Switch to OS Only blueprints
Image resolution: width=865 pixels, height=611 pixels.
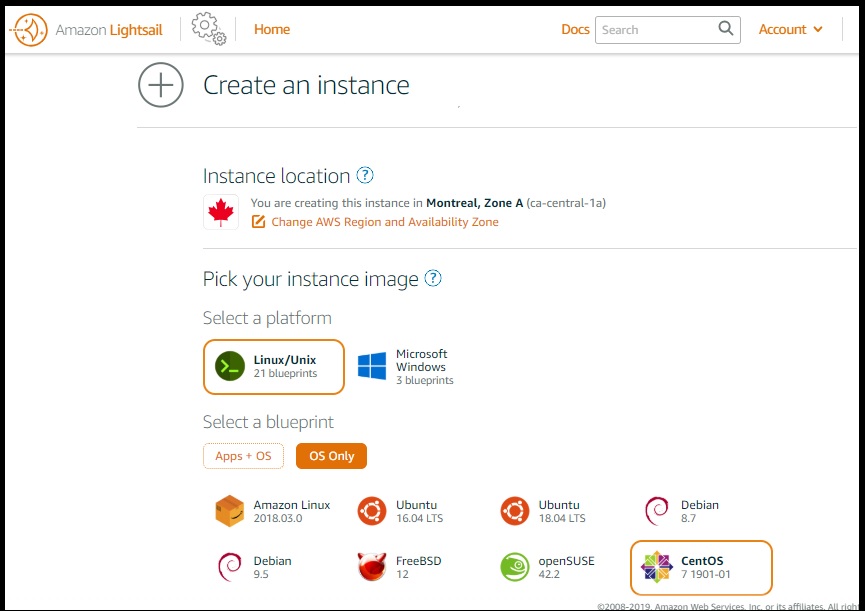click(x=331, y=456)
